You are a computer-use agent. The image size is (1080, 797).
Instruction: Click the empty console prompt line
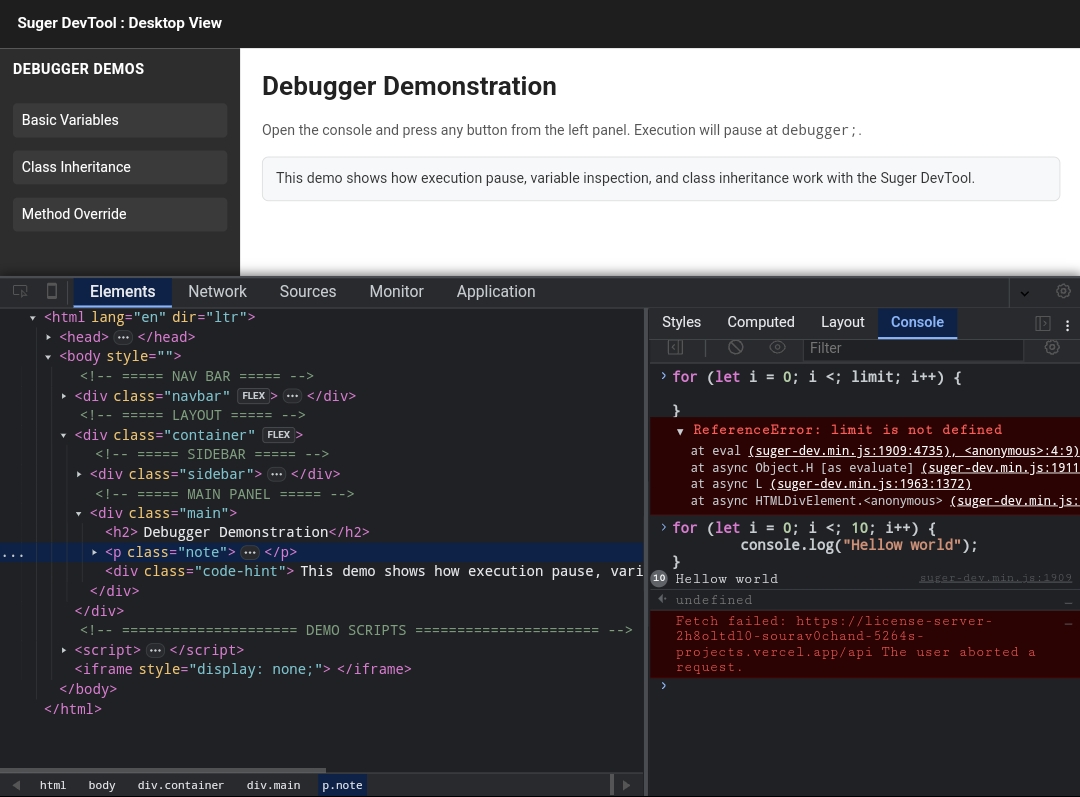coord(864,686)
